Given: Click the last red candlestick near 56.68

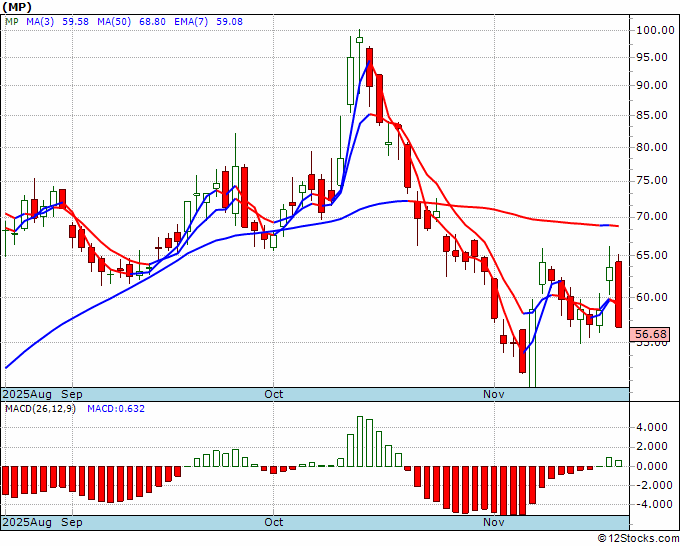Looking at the screenshot, I should pyautogui.click(x=619, y=294).
